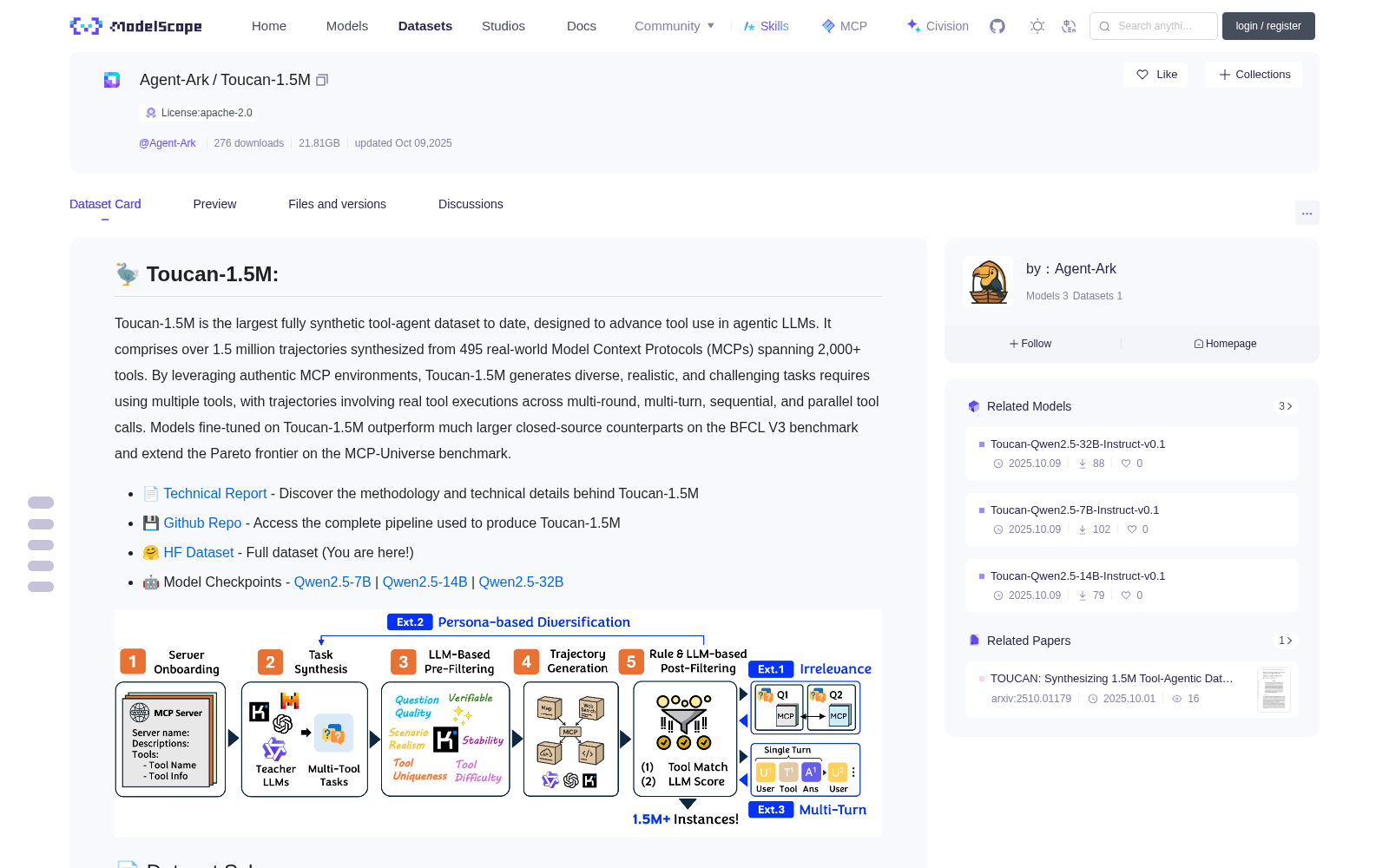Toggle the light/dark theme sun icon
The image size is (1389, 868).
pos(1037,26)
